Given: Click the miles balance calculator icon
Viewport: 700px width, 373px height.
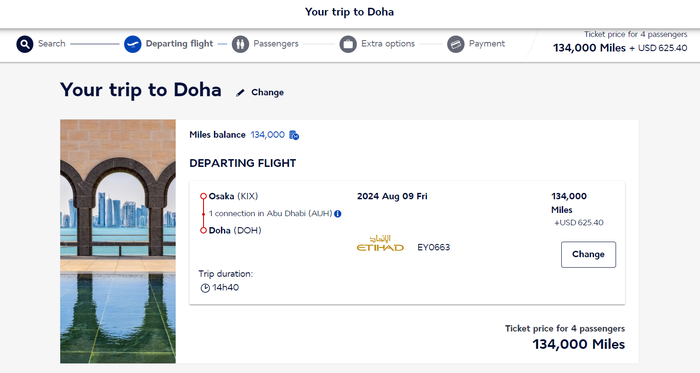Looking at the screenshot, I should (x=294, y=135).
